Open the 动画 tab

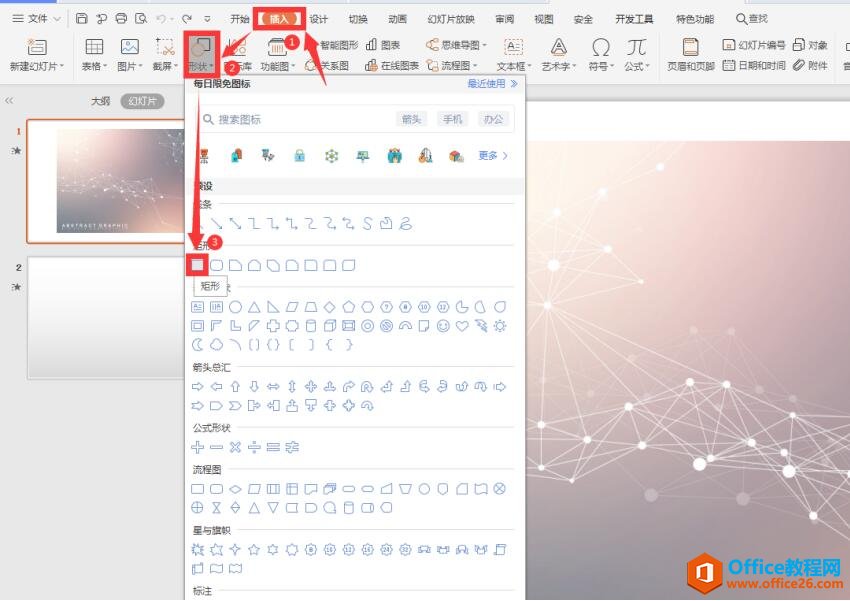point(397,19)
